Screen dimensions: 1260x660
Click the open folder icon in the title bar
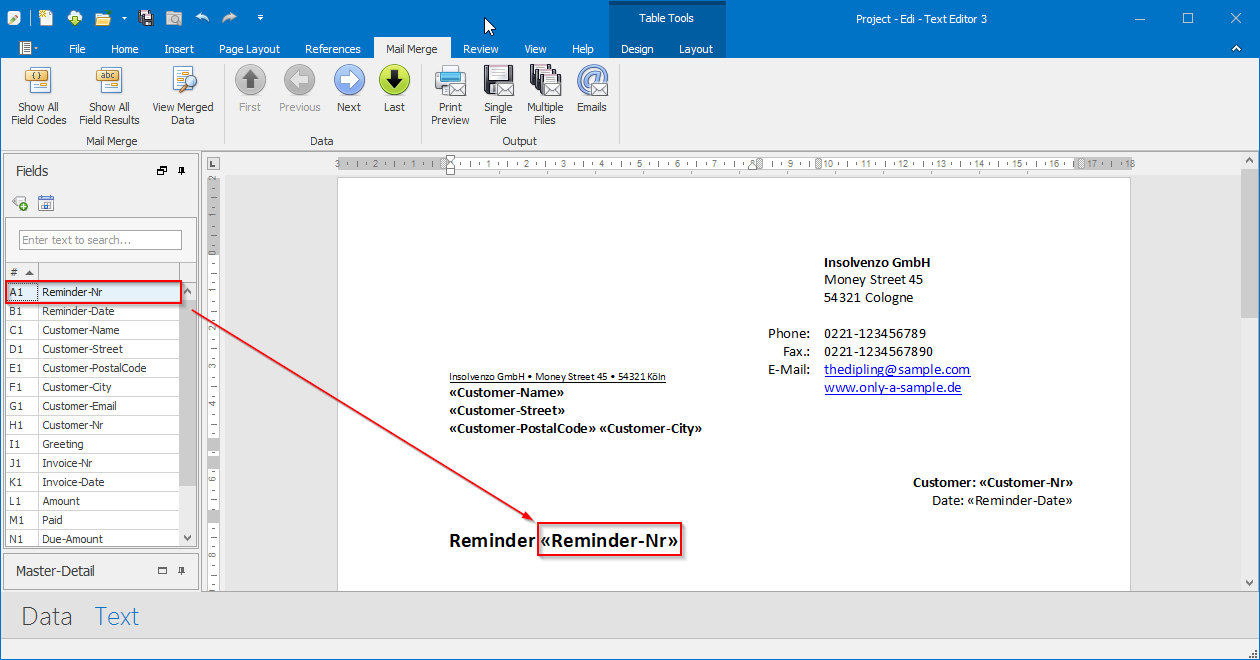click(102, 18)
